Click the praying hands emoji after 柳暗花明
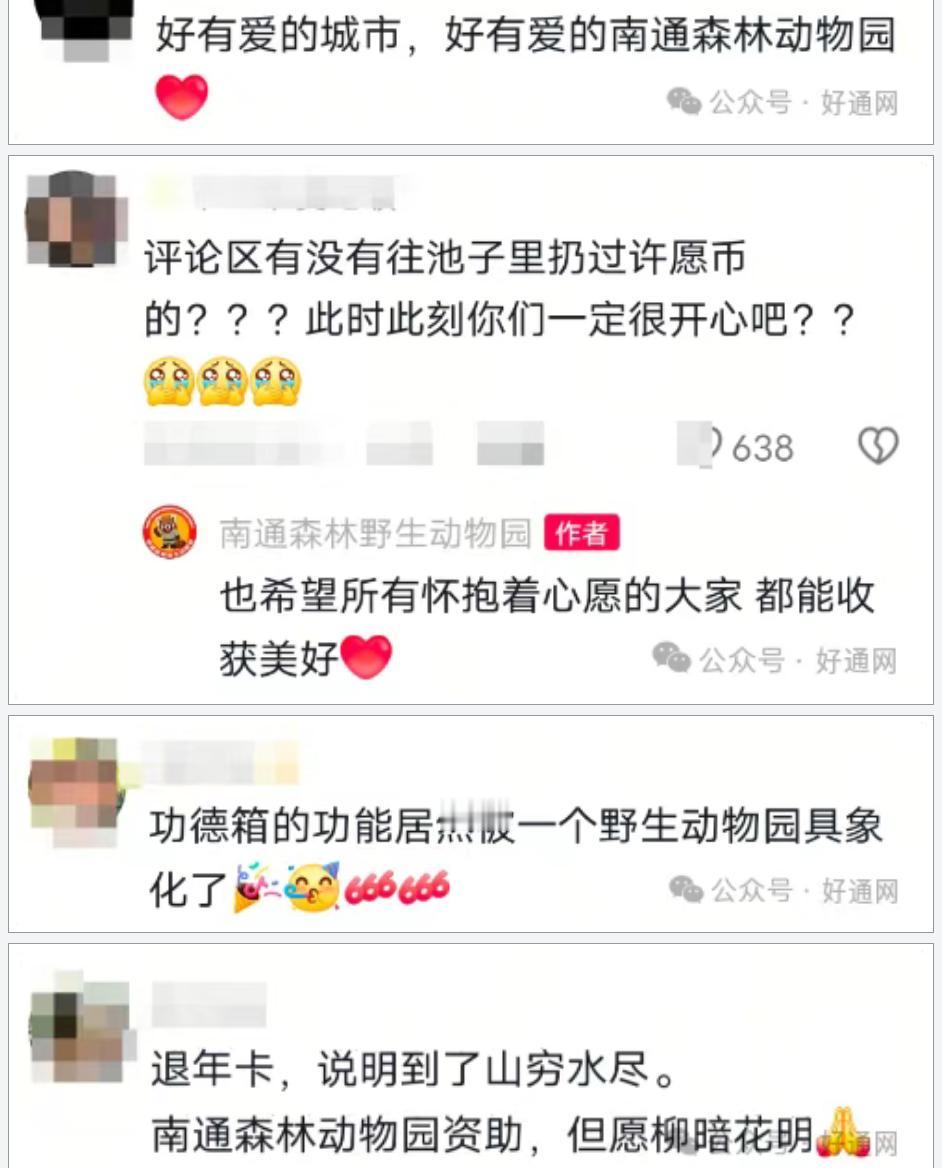The width and height of the screenshot is (942, 1168). pyautogui.click(x=842, y=1132)
